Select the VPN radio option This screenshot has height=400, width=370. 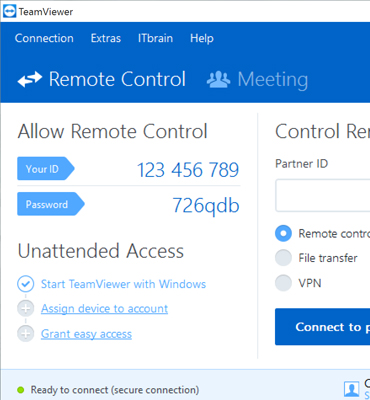point(283,283)
